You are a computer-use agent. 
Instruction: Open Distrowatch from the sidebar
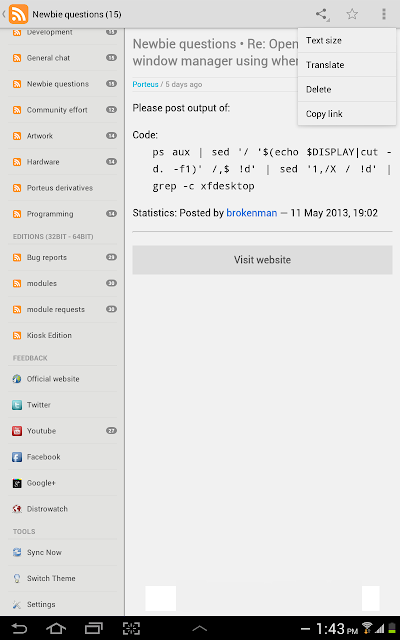coord(62,509)
